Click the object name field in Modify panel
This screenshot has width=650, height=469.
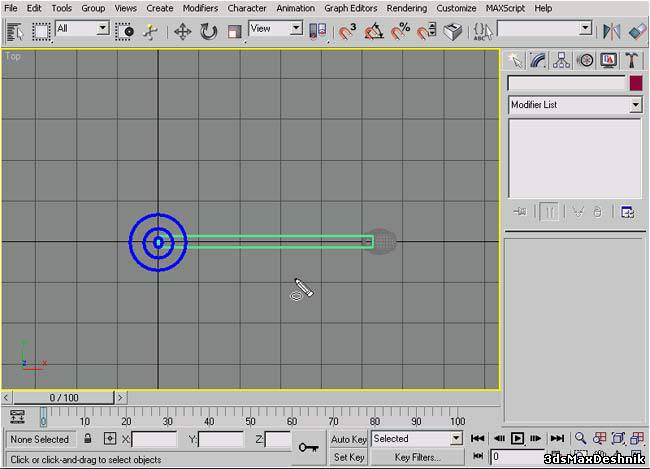(566, 84)
